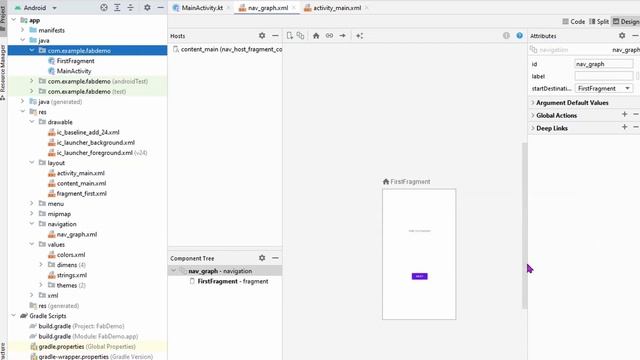
Task: Select build.gradle (Project: FabDemo)
Action: point(81,326)
